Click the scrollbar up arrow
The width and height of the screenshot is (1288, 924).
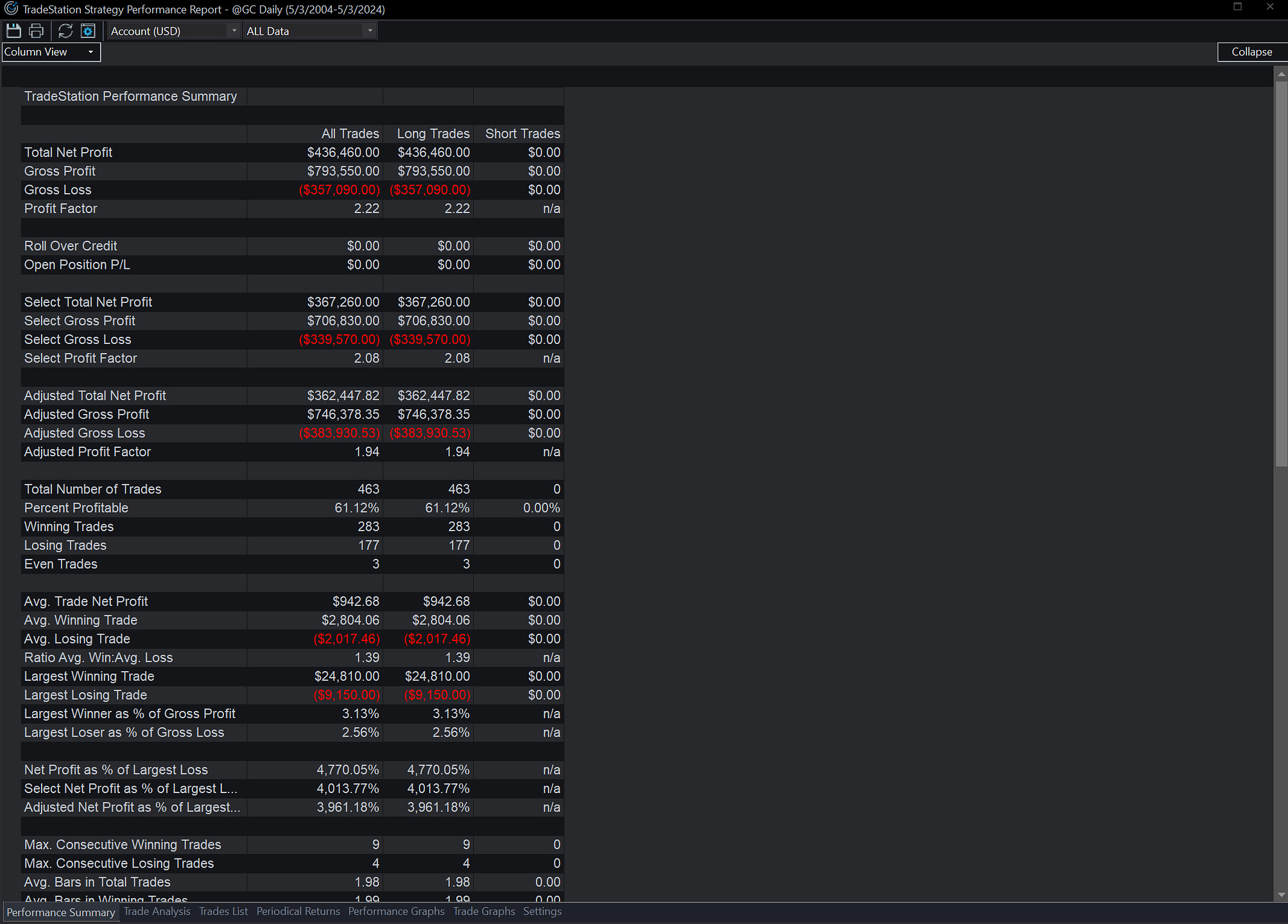tap(1281, 74)
